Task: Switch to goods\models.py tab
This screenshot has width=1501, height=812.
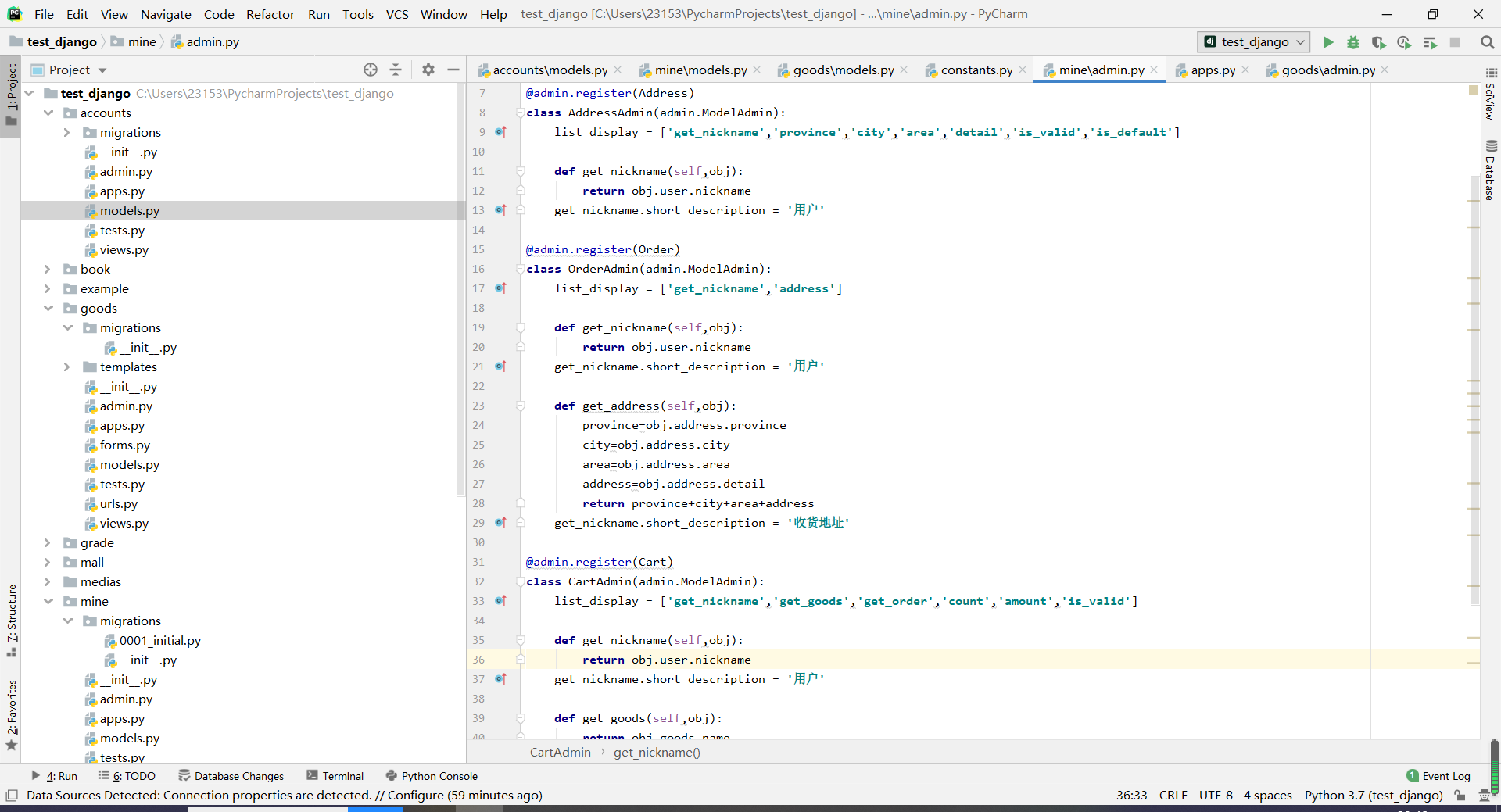Action: tap(844, 70)
